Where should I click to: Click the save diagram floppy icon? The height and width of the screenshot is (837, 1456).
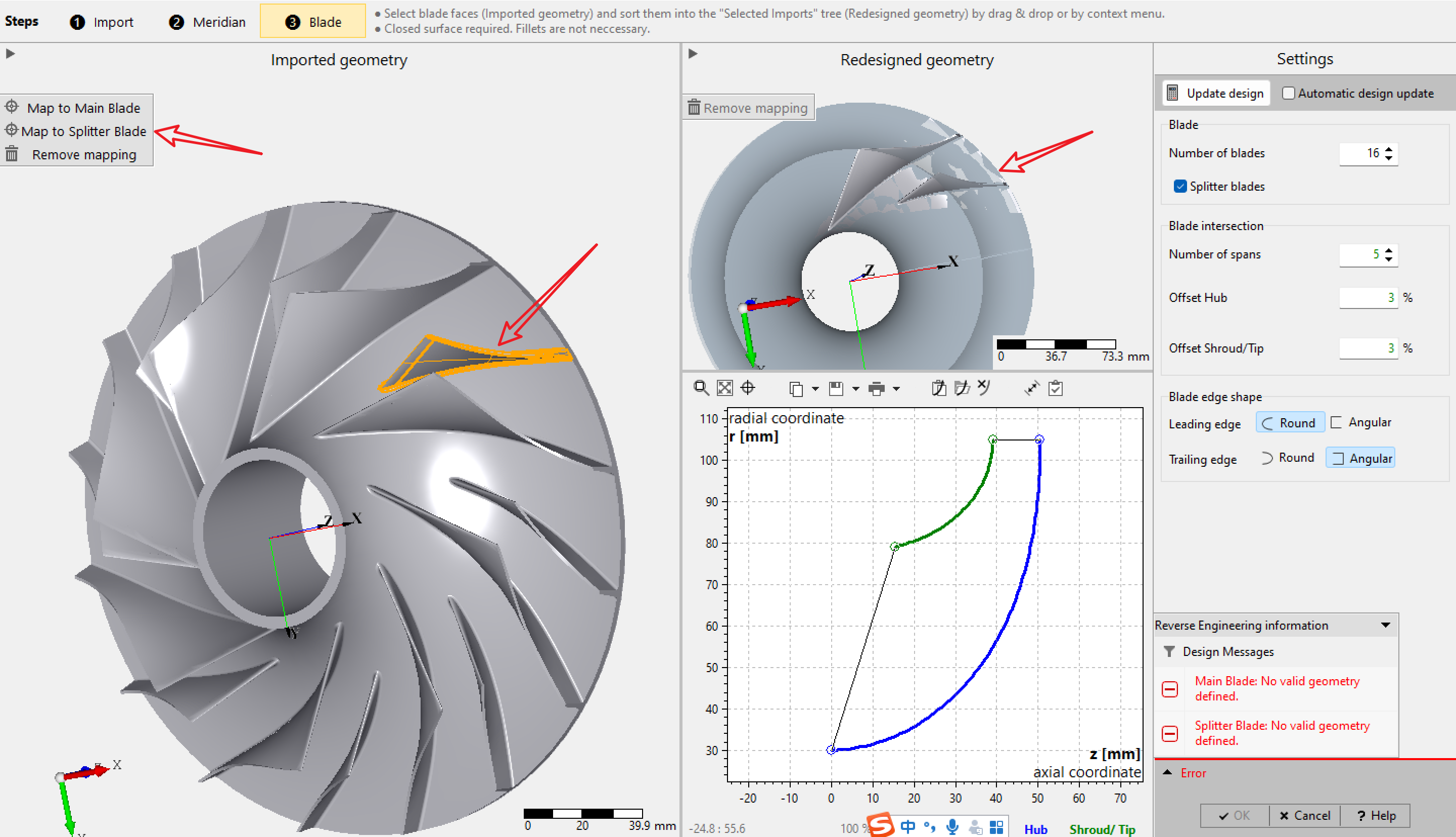coord(836,389)
